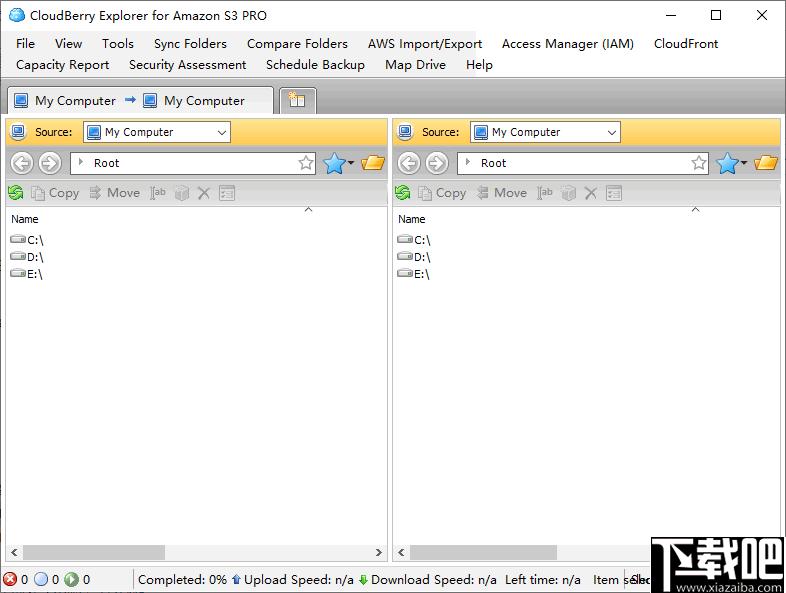Screen dimensions: 786x593
Task: Click the open folder icon in left pane
Action: point(372,163)
